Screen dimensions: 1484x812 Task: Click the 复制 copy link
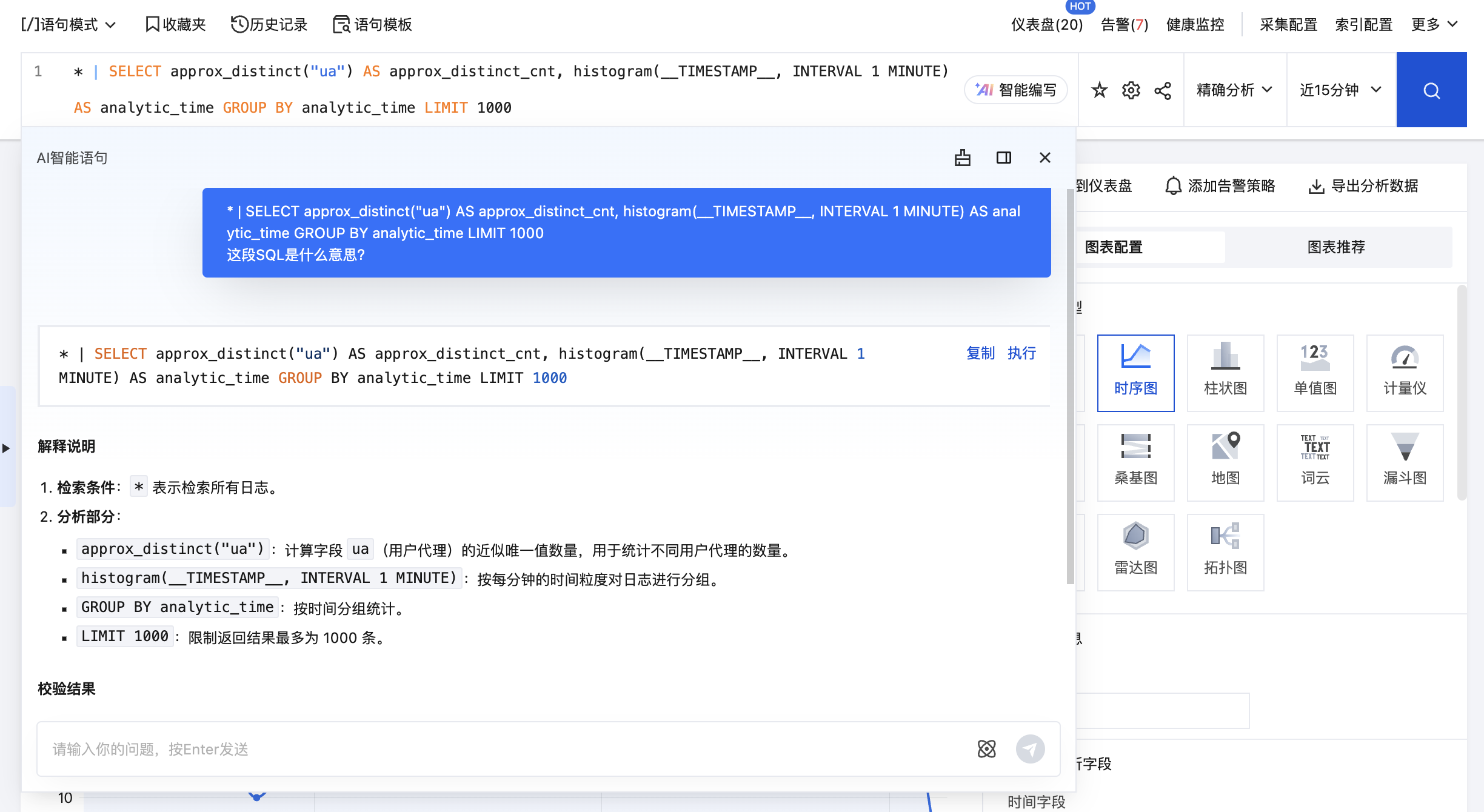(980, 353)
